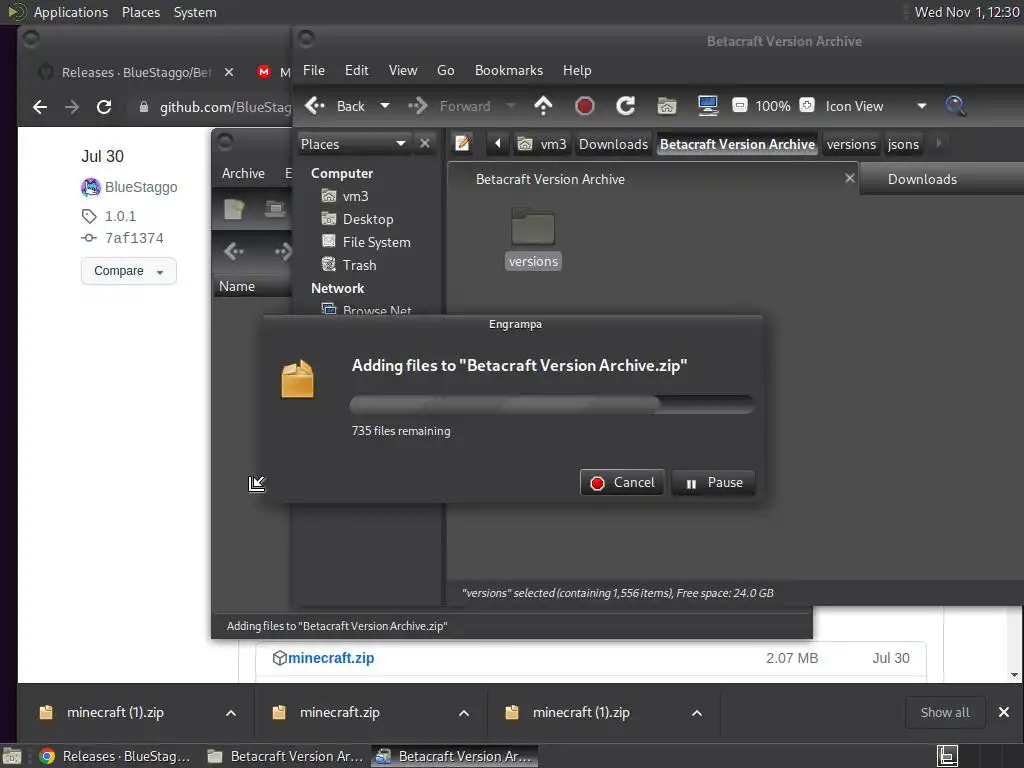Viewport: 1024px width, 768px height.
Task: Open the Icon View mode dropdown
Action: point(875,106)
